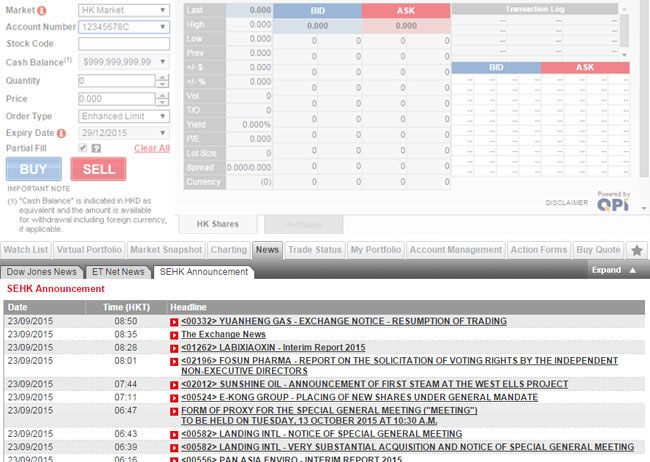Open the My Portfolio tab
The width and height of the screenshot is (650, 462).
click(x=376, y=250)
